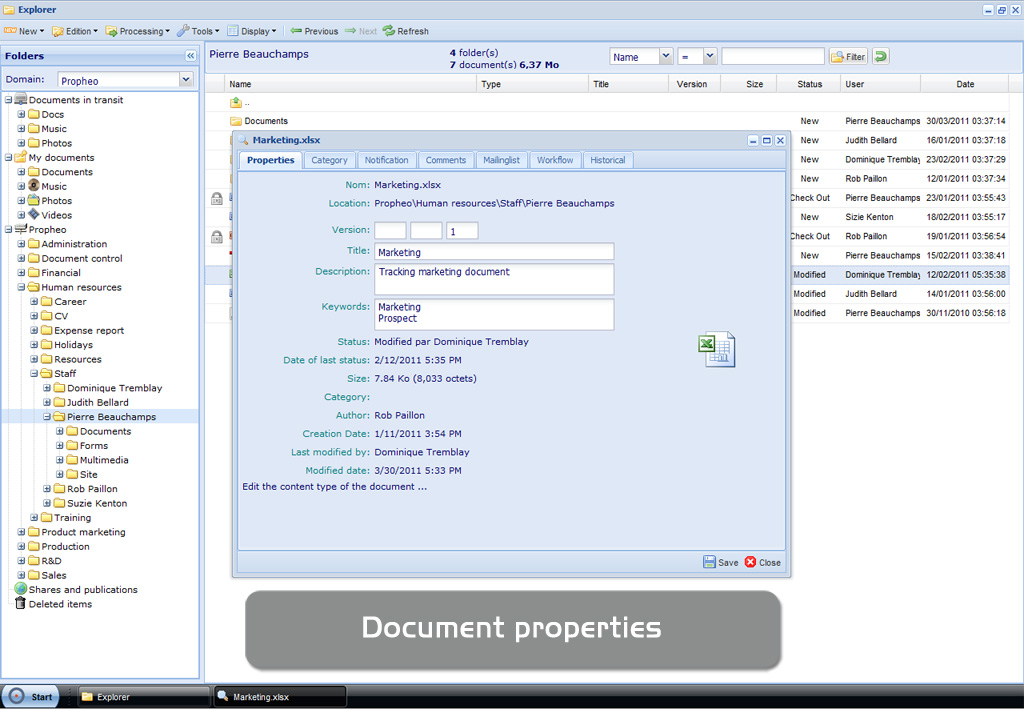Open the equals operator dropdown
Image resolution: width=1024 pixels, height=709 pixels.
(x=710, y=57)
